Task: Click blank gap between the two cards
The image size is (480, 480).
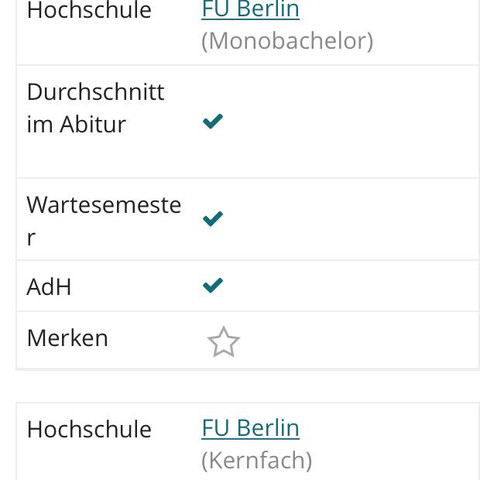Action: [x=248, y=386]
